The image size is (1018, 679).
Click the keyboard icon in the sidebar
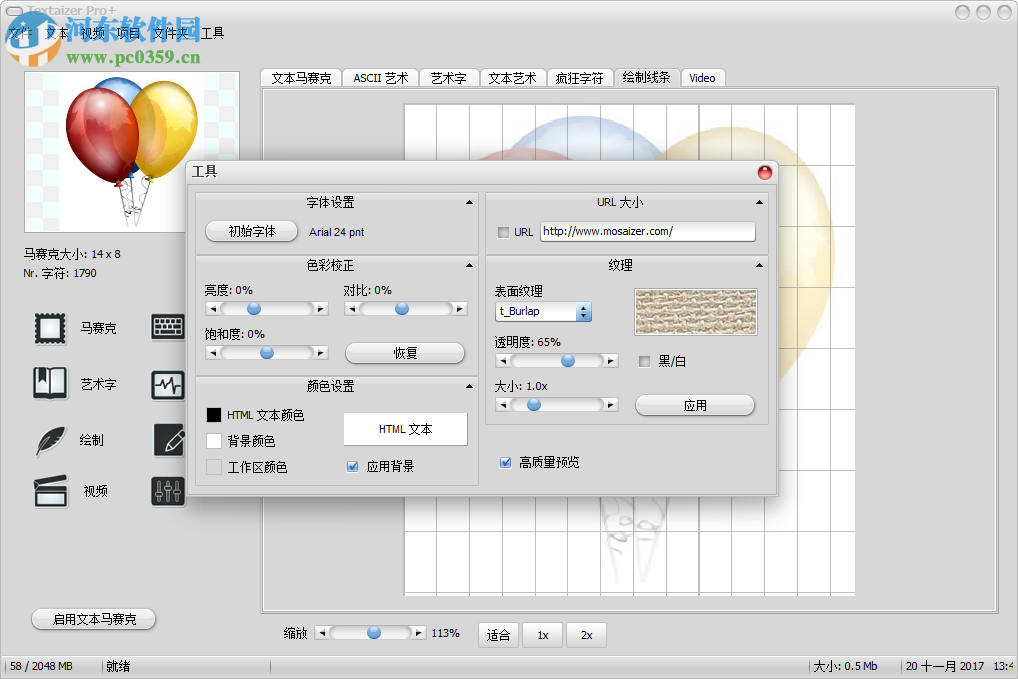coord(167,327)
